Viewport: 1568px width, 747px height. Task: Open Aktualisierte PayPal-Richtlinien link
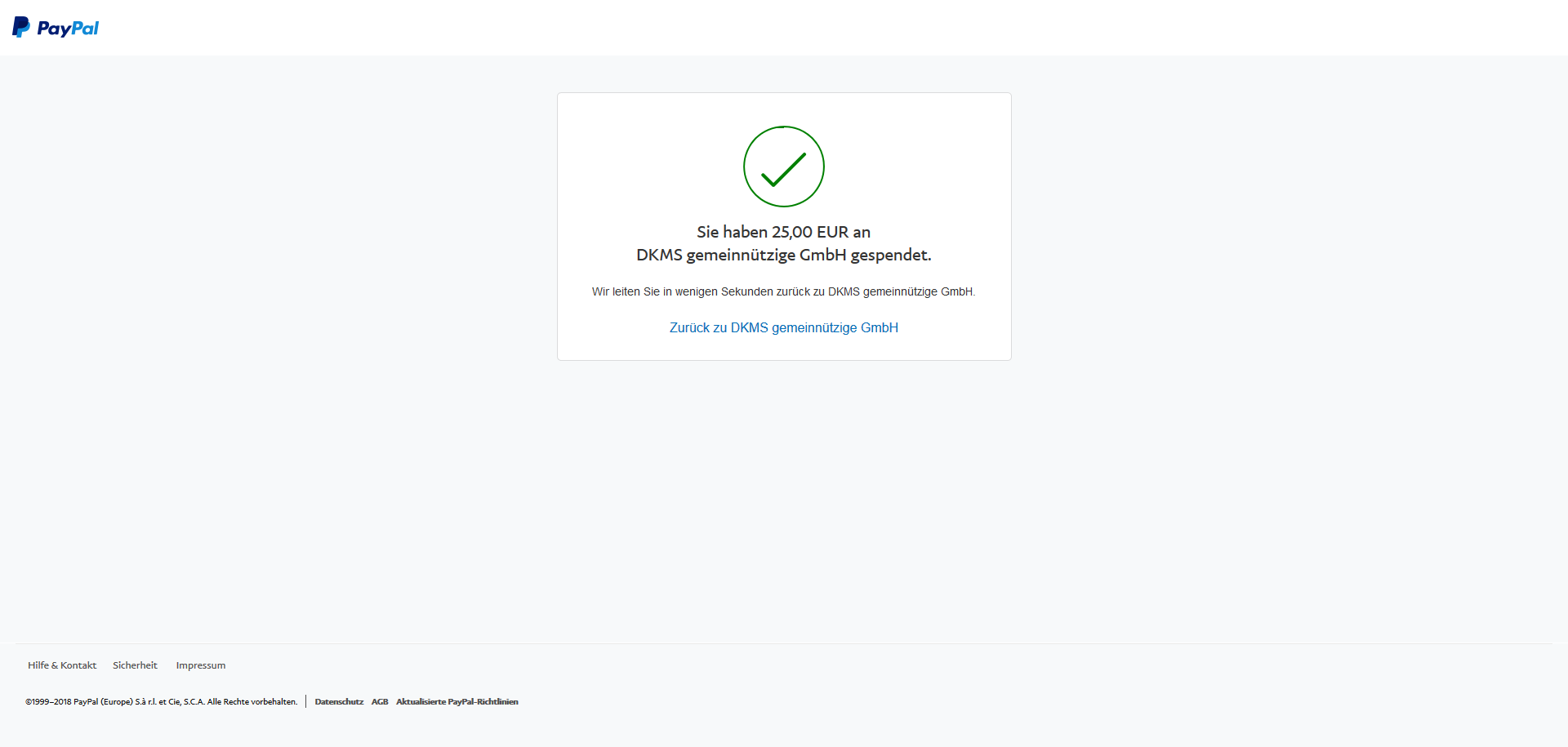click(x=457, y=701)
